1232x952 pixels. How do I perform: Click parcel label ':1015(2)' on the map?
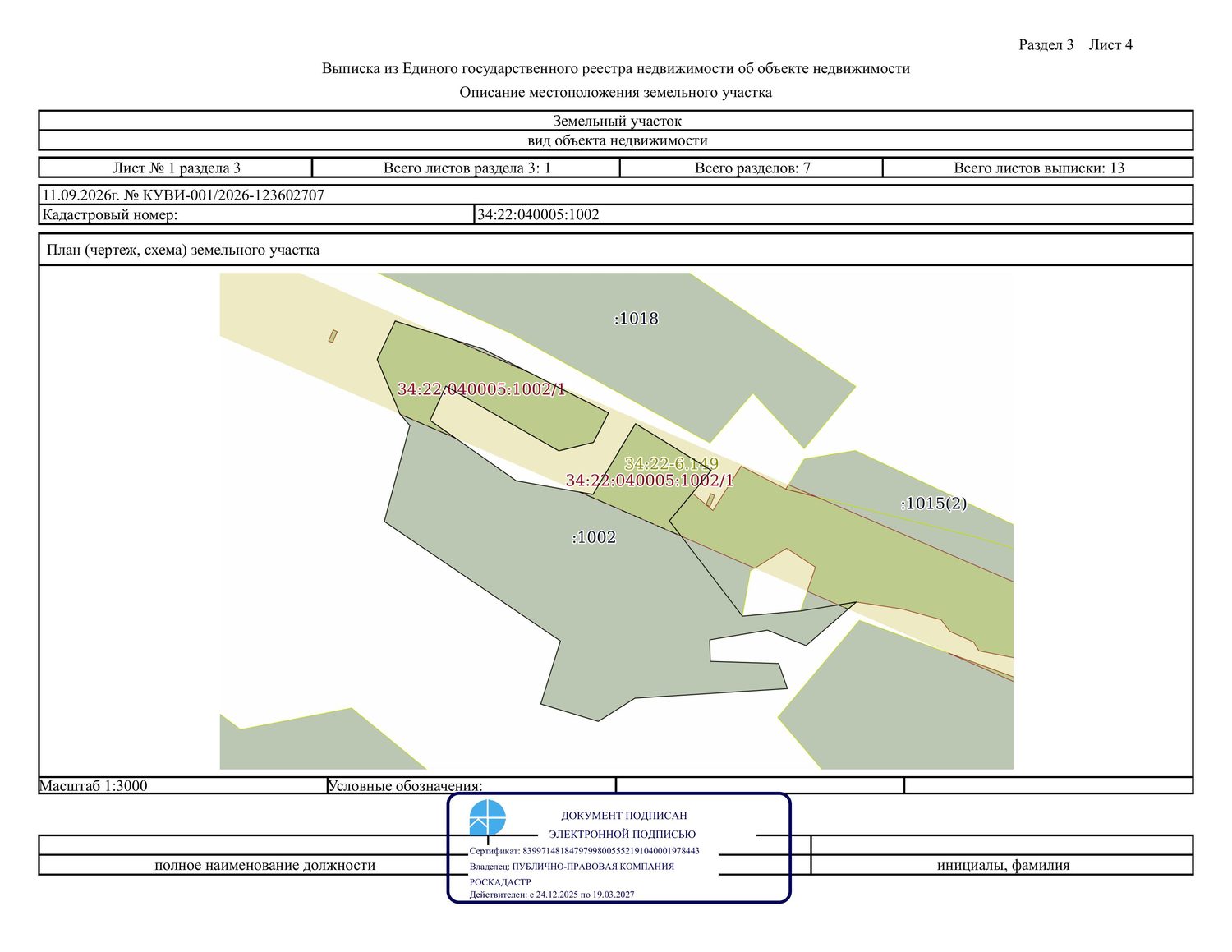(x=934, y=504)
